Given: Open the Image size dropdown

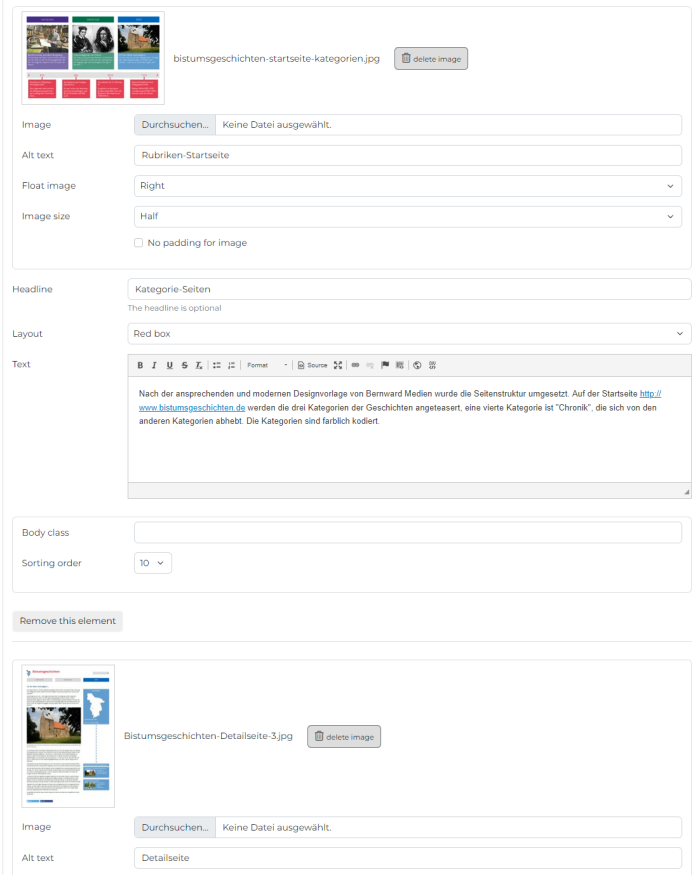Looking at the screenshot, I should 407,217.
